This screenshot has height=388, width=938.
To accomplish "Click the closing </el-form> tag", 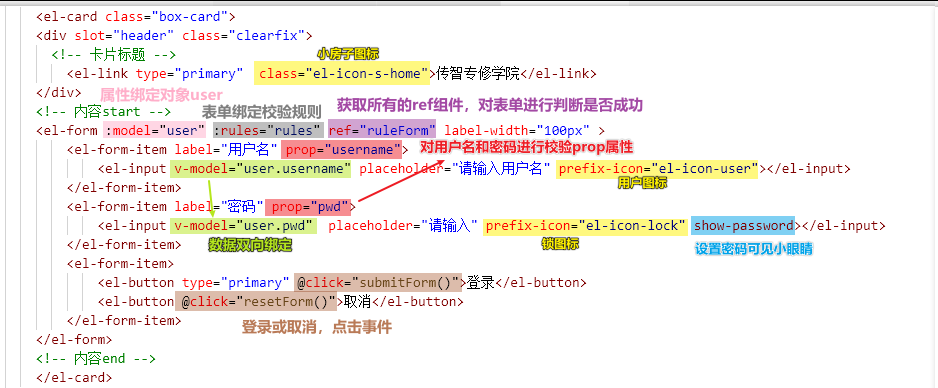I will (74, 340).
